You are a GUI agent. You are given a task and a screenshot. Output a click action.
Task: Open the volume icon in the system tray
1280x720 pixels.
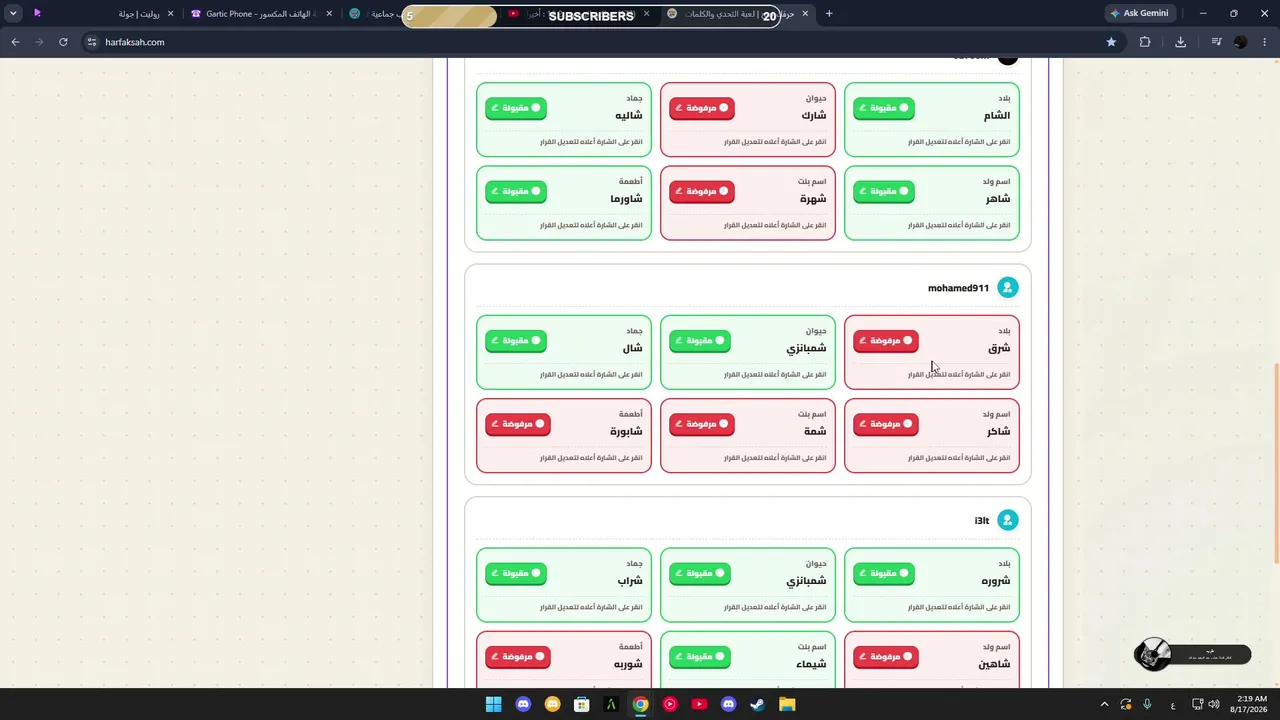coord(1213,704)
